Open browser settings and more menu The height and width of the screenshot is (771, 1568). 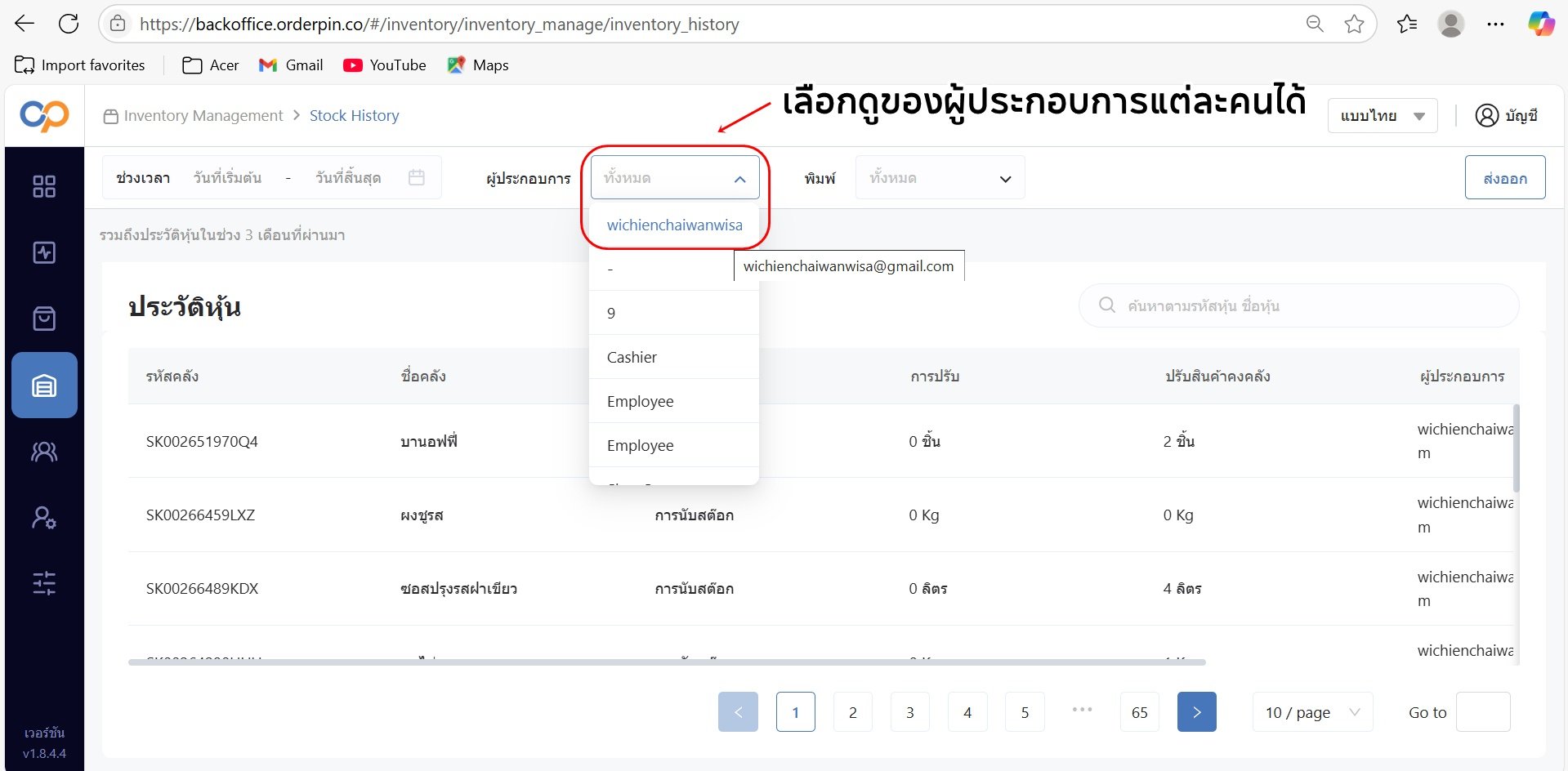[1495, 24]
